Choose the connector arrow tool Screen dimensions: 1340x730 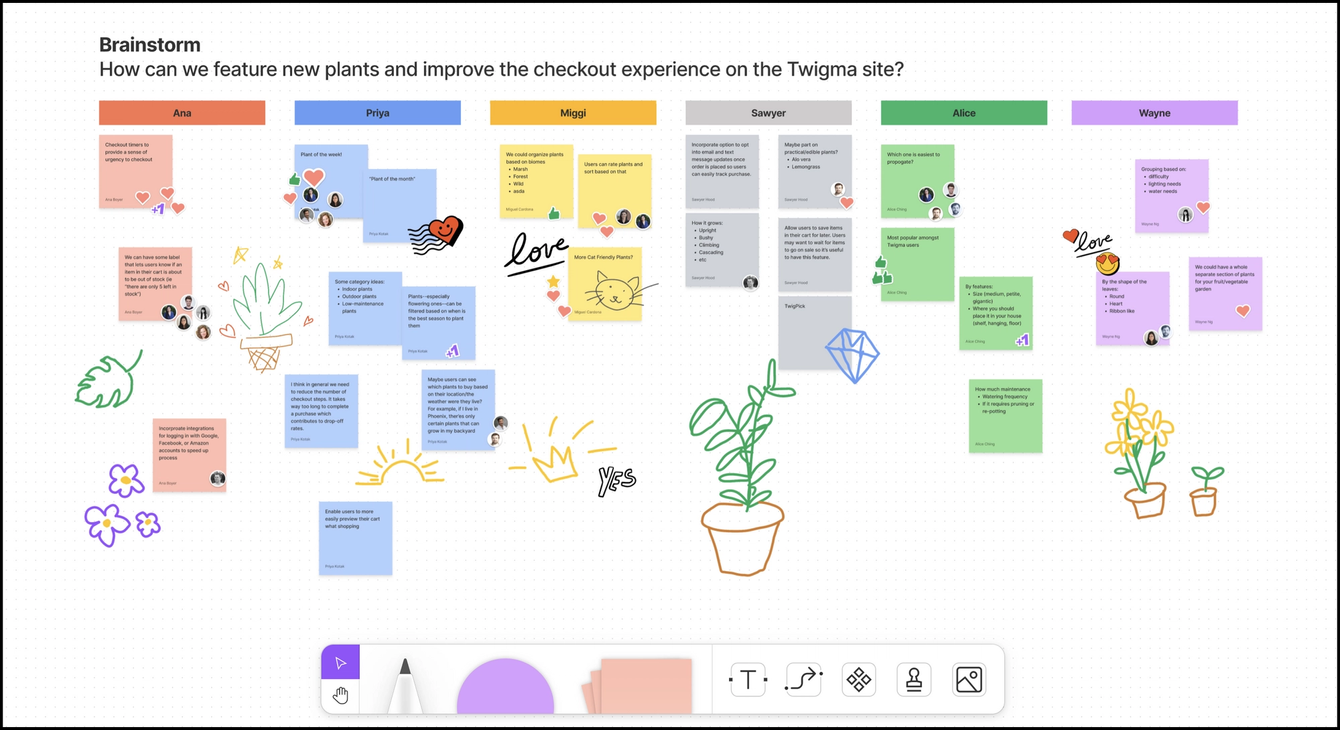pyautogui.click(x=803, y=679)
